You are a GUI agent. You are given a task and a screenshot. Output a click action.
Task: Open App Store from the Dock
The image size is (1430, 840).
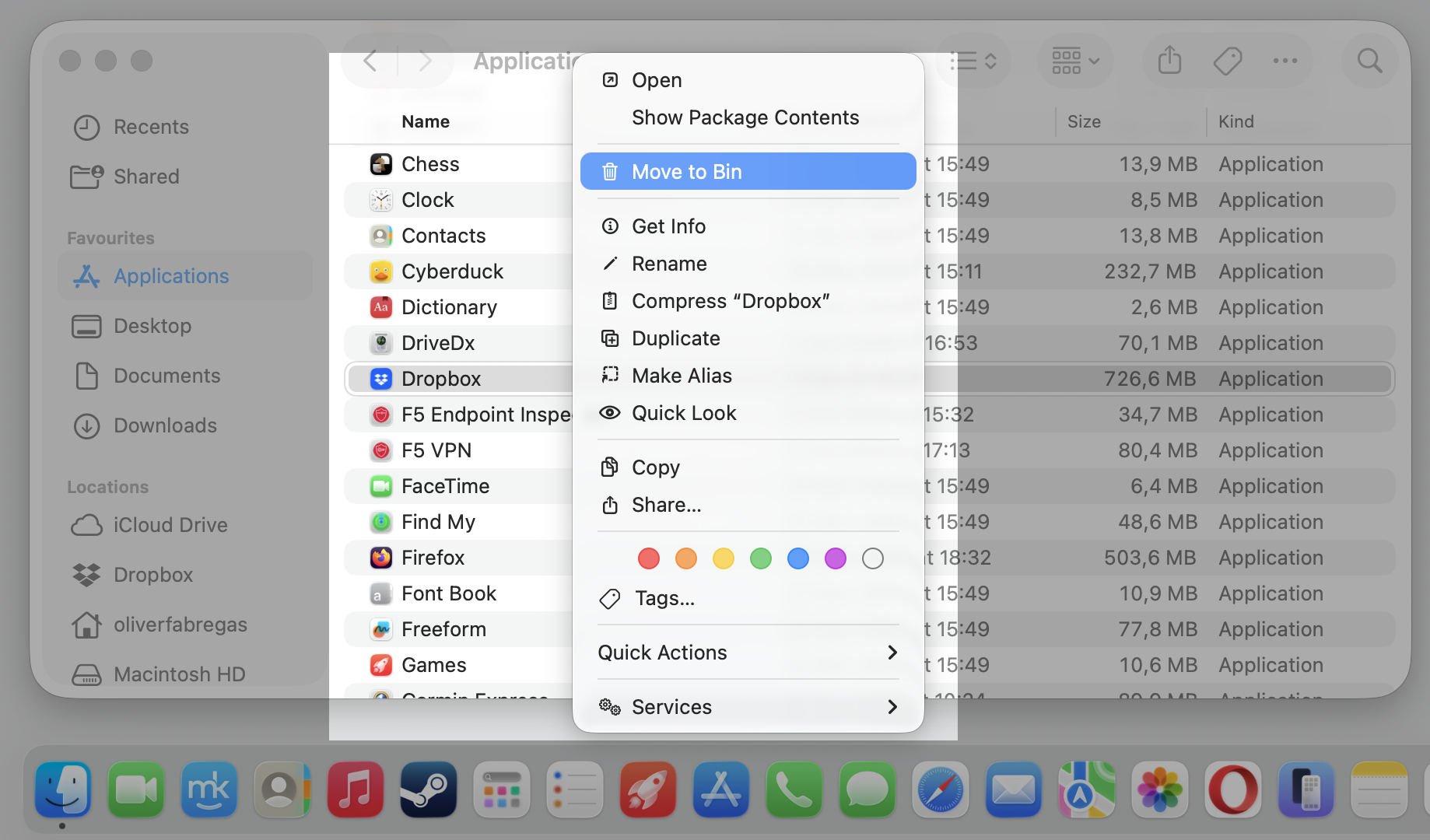[721, 789]
